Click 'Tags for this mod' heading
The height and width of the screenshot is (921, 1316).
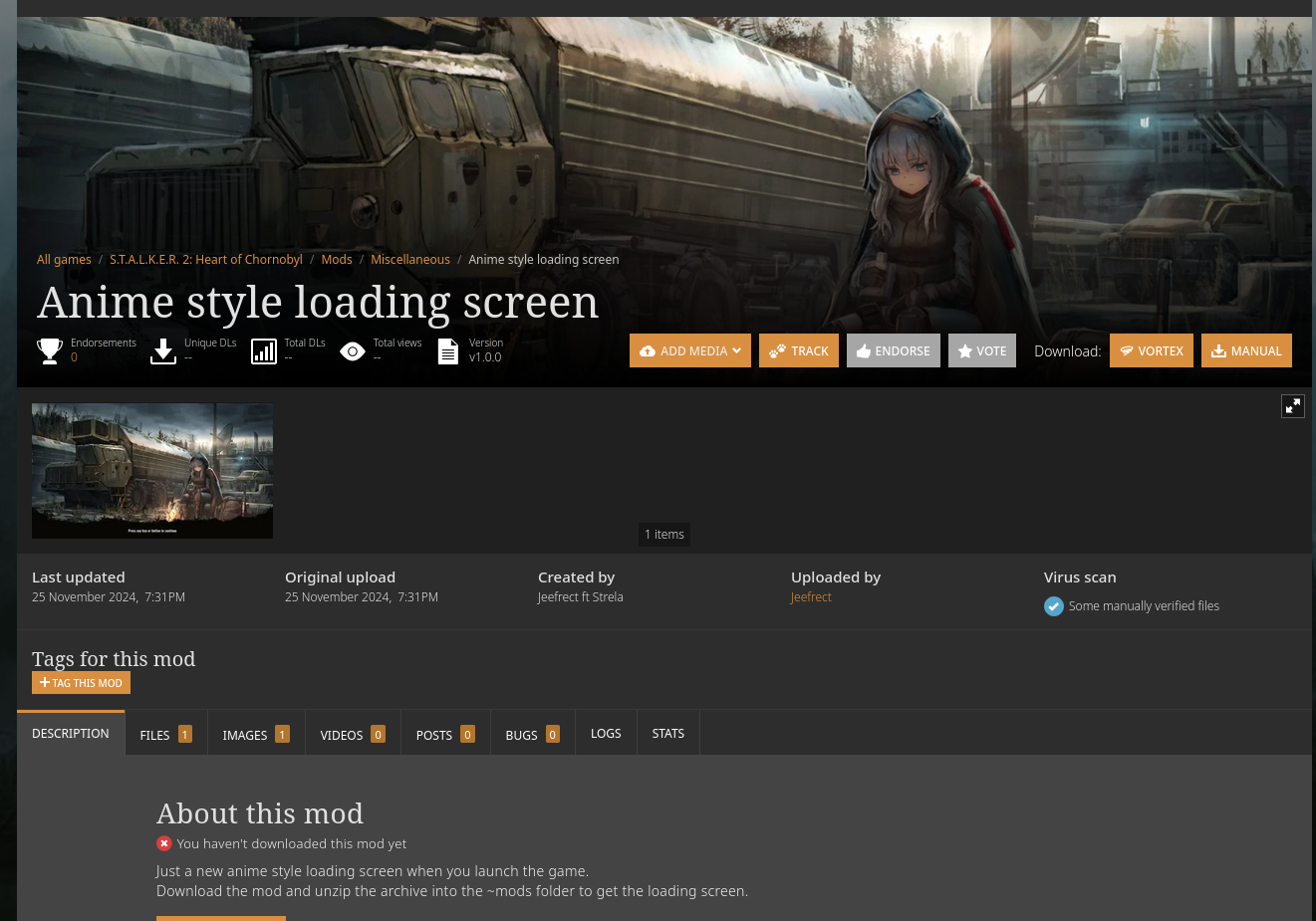coord(114,659)
